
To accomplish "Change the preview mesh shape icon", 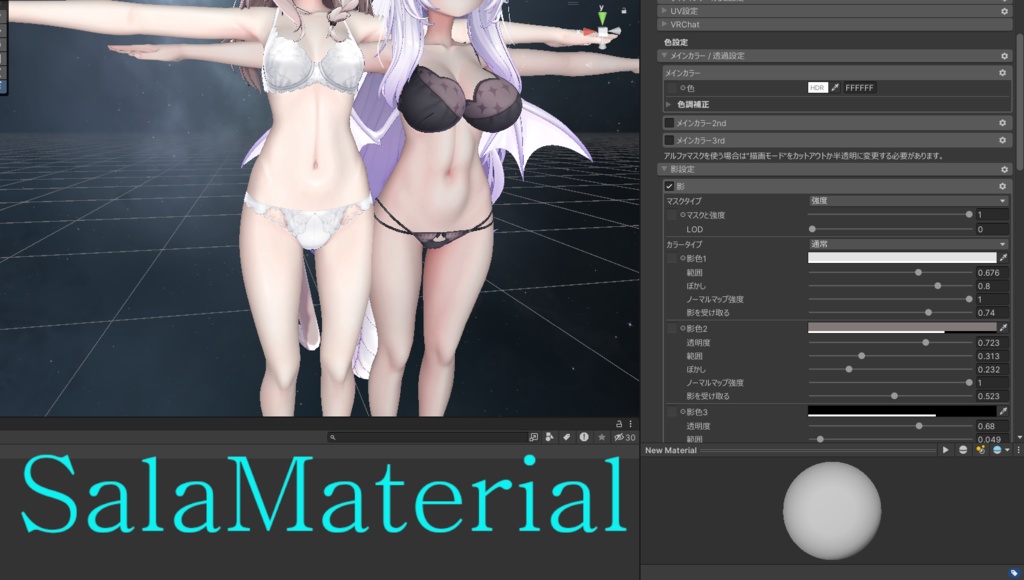I will click(963, 450).
